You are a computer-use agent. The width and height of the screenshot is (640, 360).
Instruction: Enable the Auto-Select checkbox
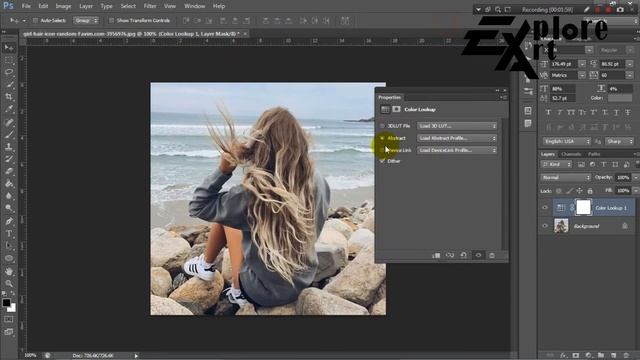point(35,20)
